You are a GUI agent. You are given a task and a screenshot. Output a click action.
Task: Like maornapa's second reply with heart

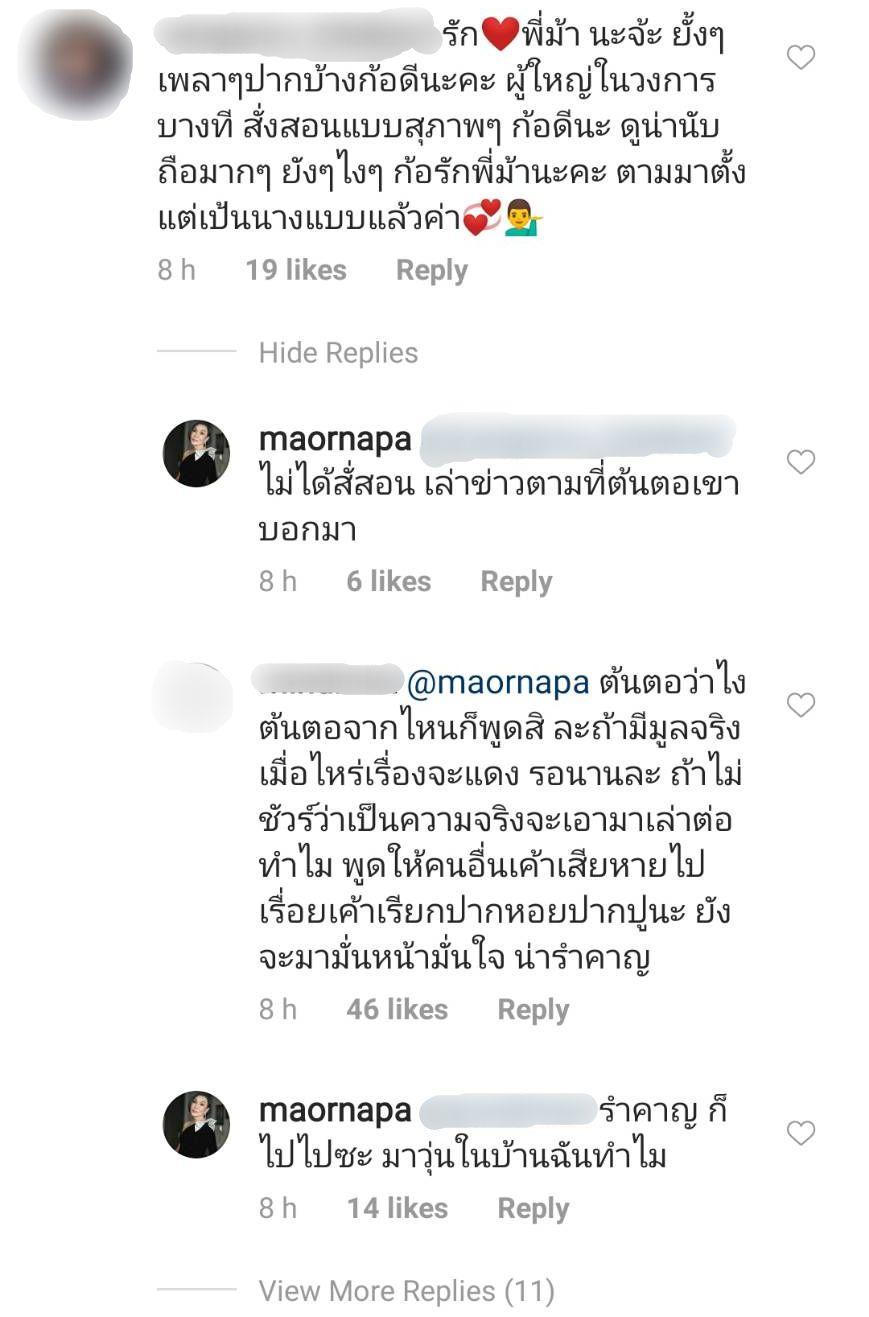click(800, 1133)
